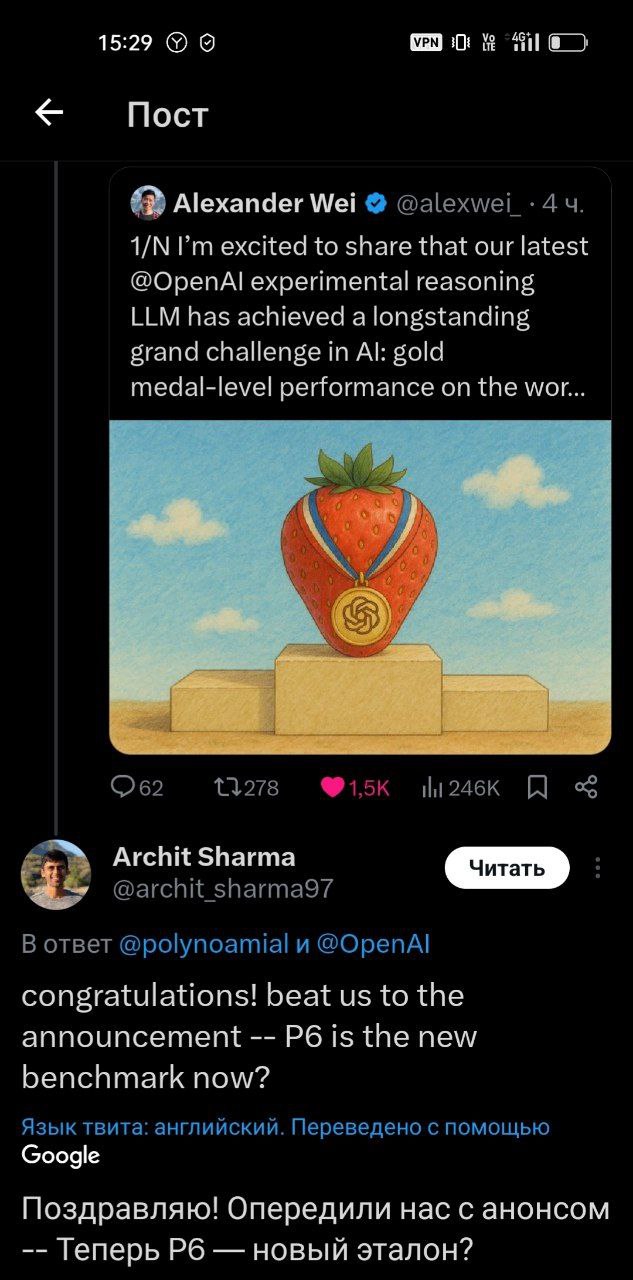Open Archit Sharma's profile picture

(56, 874)
